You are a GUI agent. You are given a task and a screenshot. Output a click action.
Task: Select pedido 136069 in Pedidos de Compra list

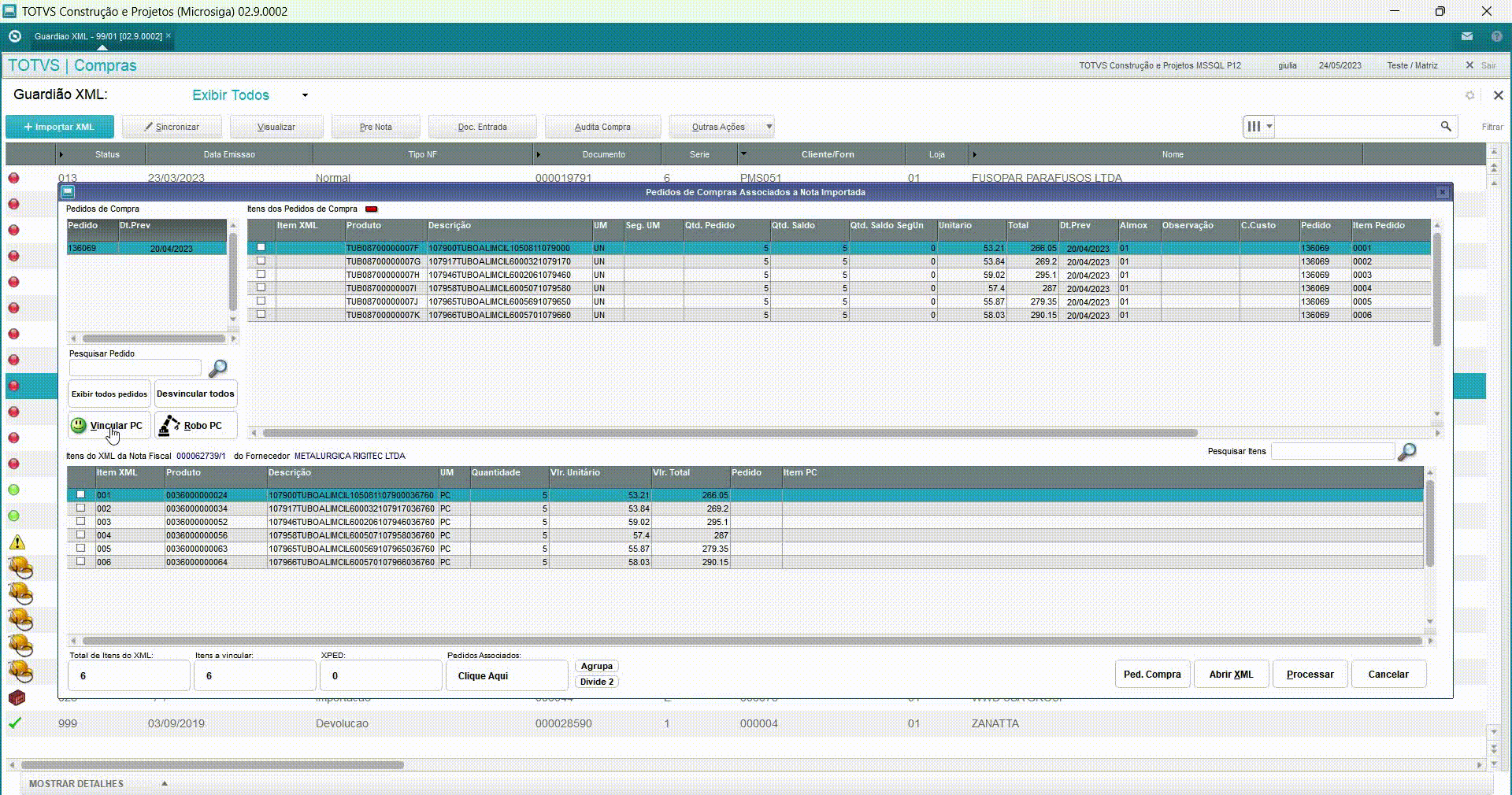[x=146, y=248]
